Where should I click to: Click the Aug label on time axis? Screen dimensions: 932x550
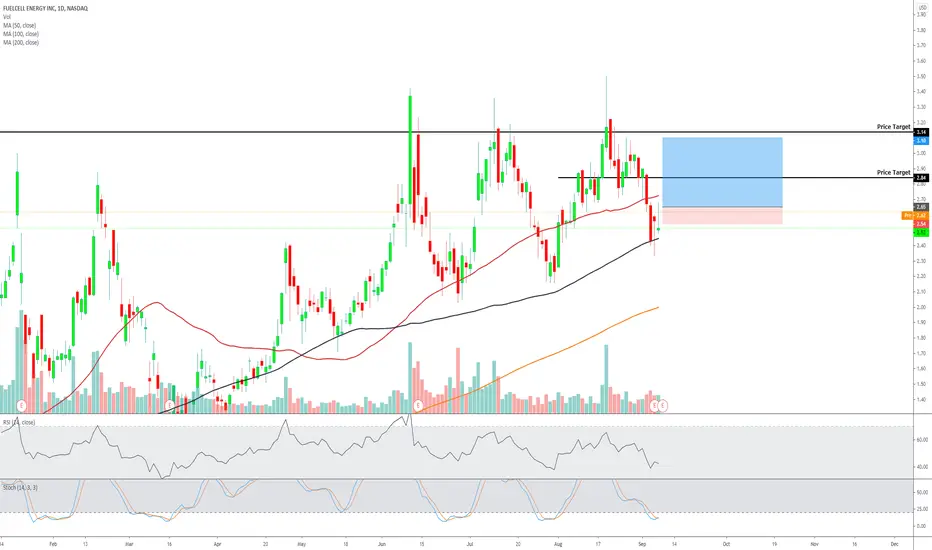(x=558, y=544)
